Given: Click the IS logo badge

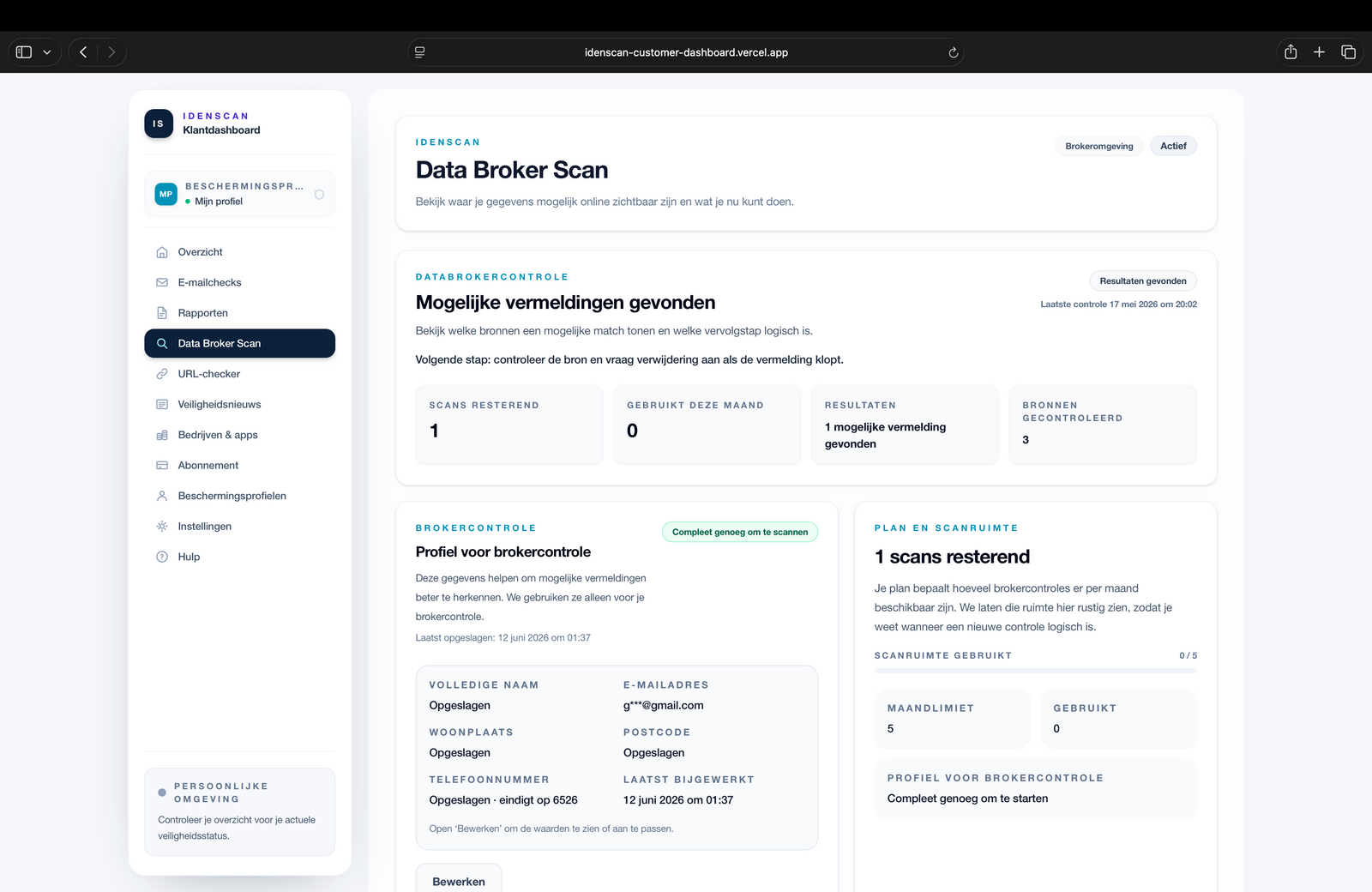Looking at the screenshot, I should 159,124.
